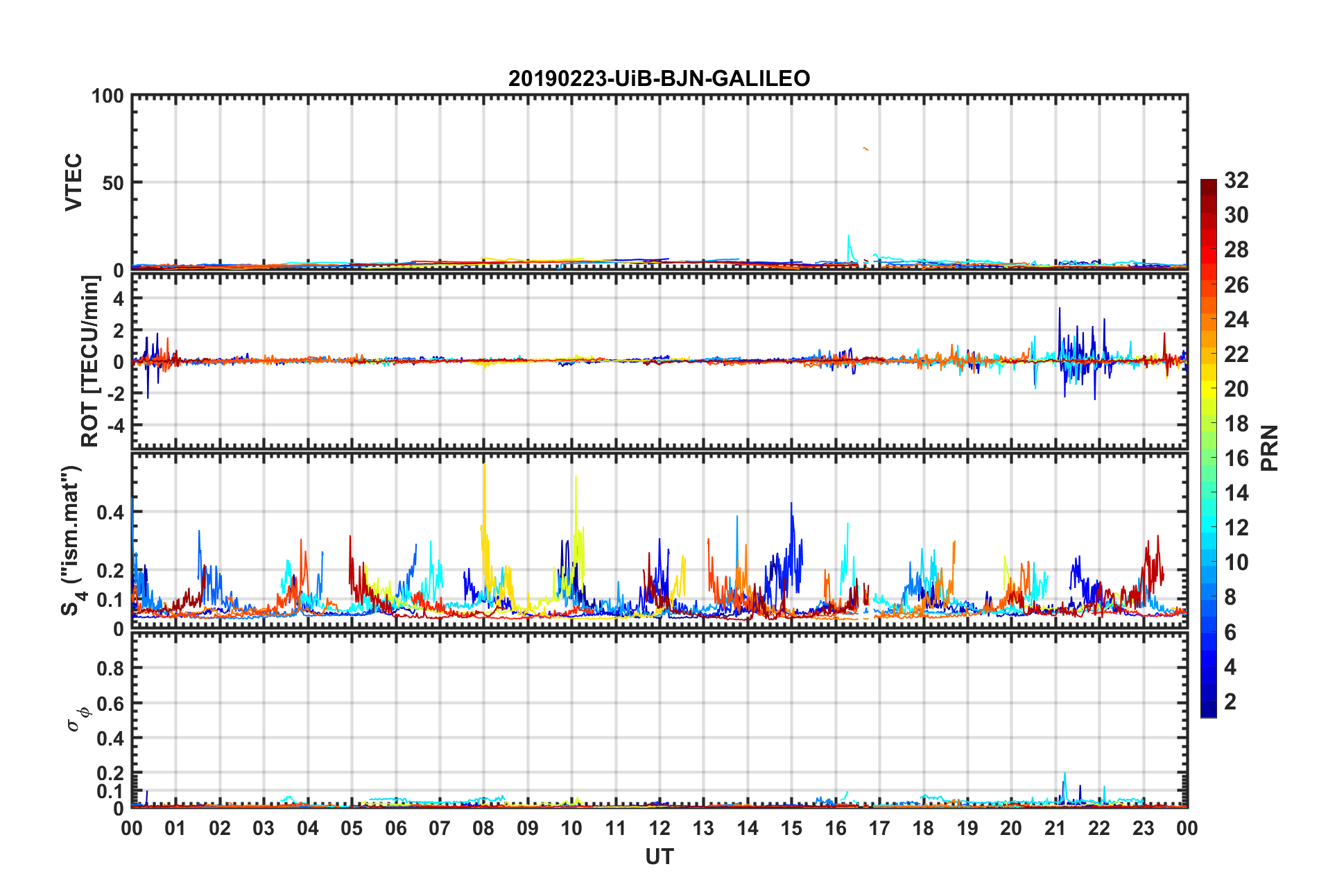
Task: Click the colorbar tick label 26
Action: [x=1236, y=285]
